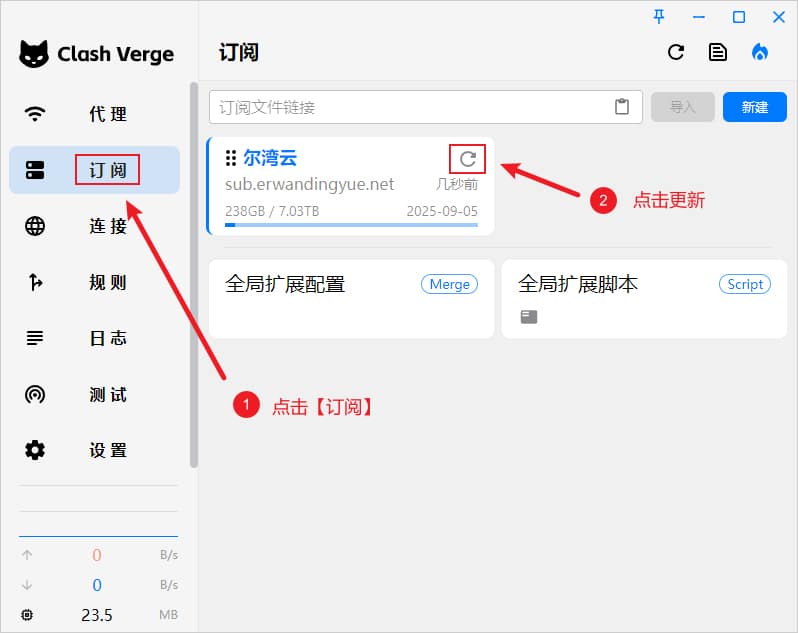
Task: Click the greyed-out 导入 import button
Action: tap(682, 107)
